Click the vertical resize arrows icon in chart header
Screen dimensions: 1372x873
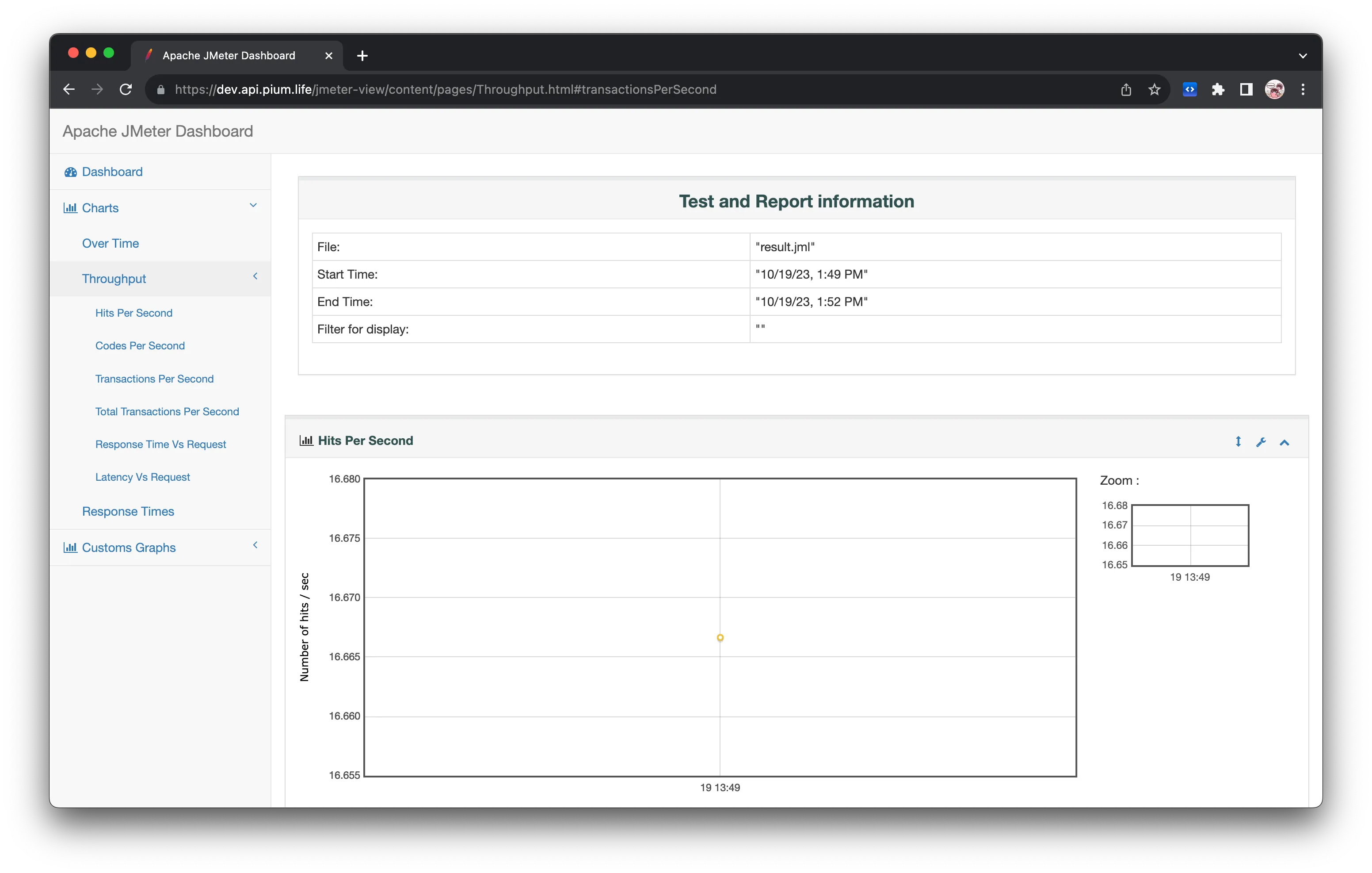coord(1238,441)
